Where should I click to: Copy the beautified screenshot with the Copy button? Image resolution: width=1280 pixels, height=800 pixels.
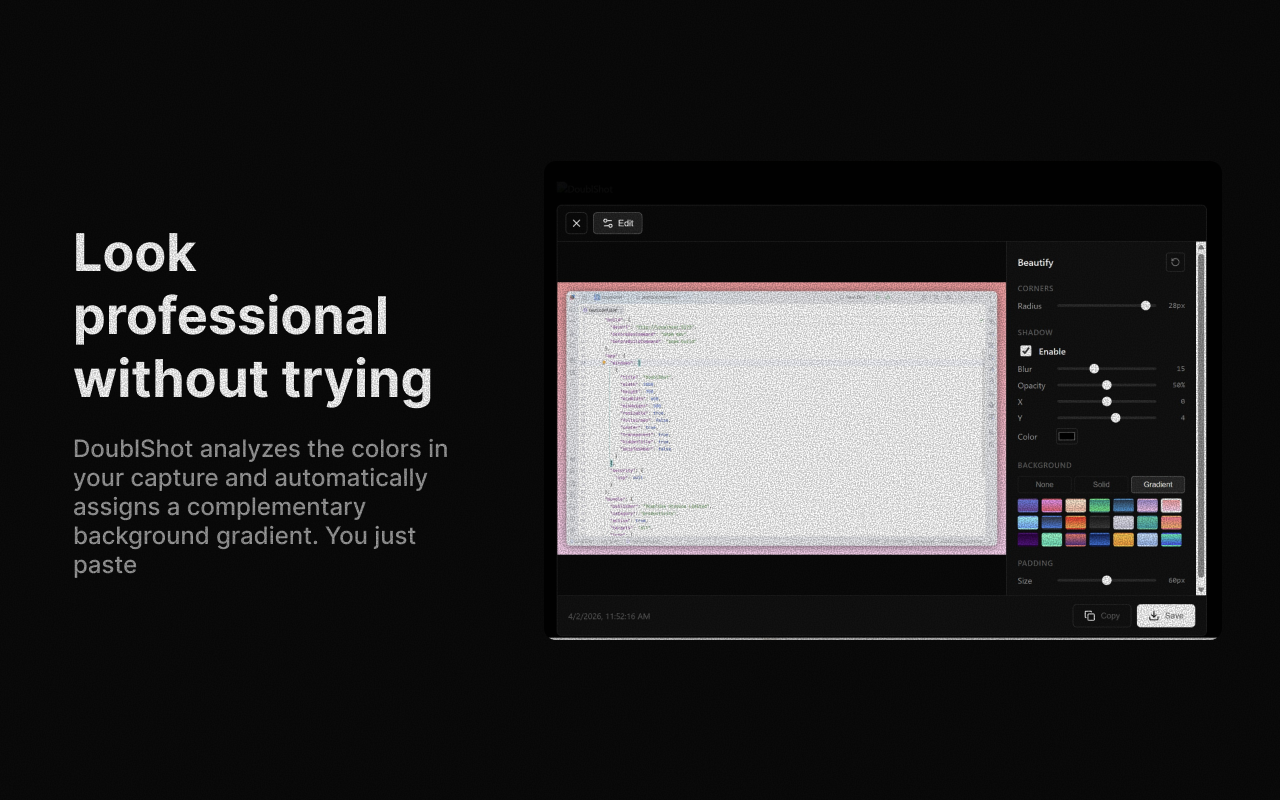pos(1102,616)
